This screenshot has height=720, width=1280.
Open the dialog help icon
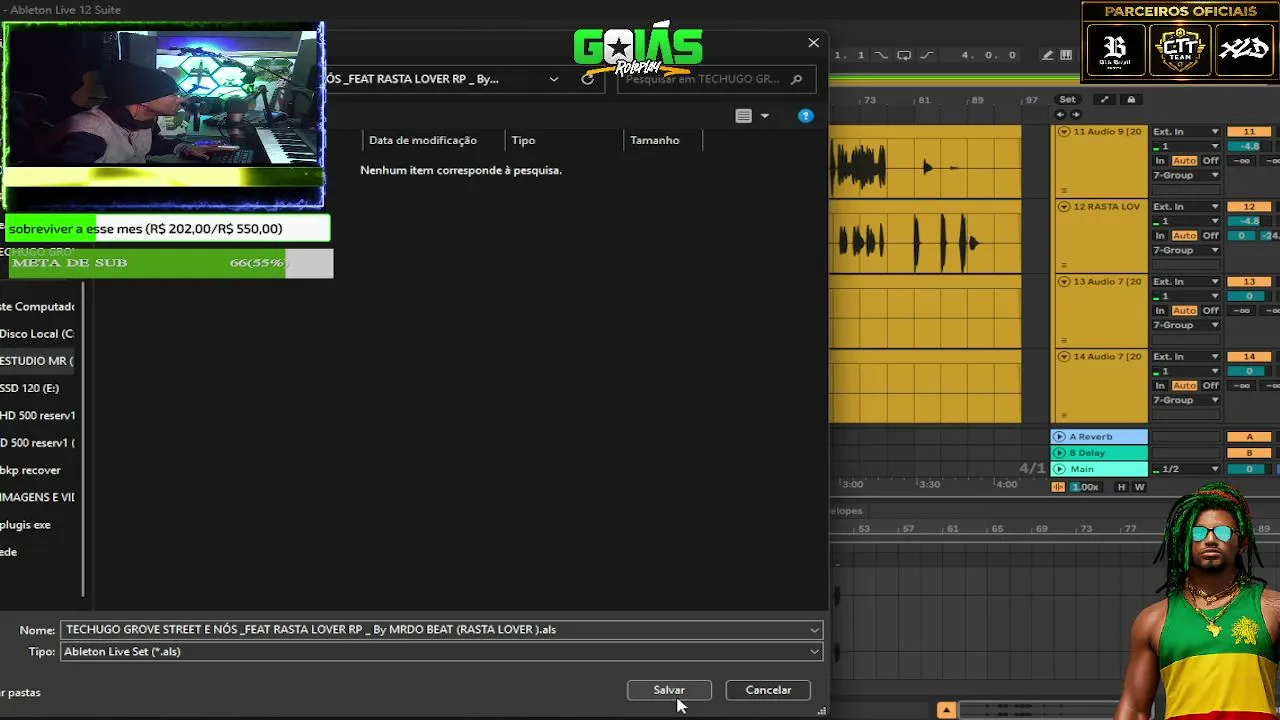805,116
